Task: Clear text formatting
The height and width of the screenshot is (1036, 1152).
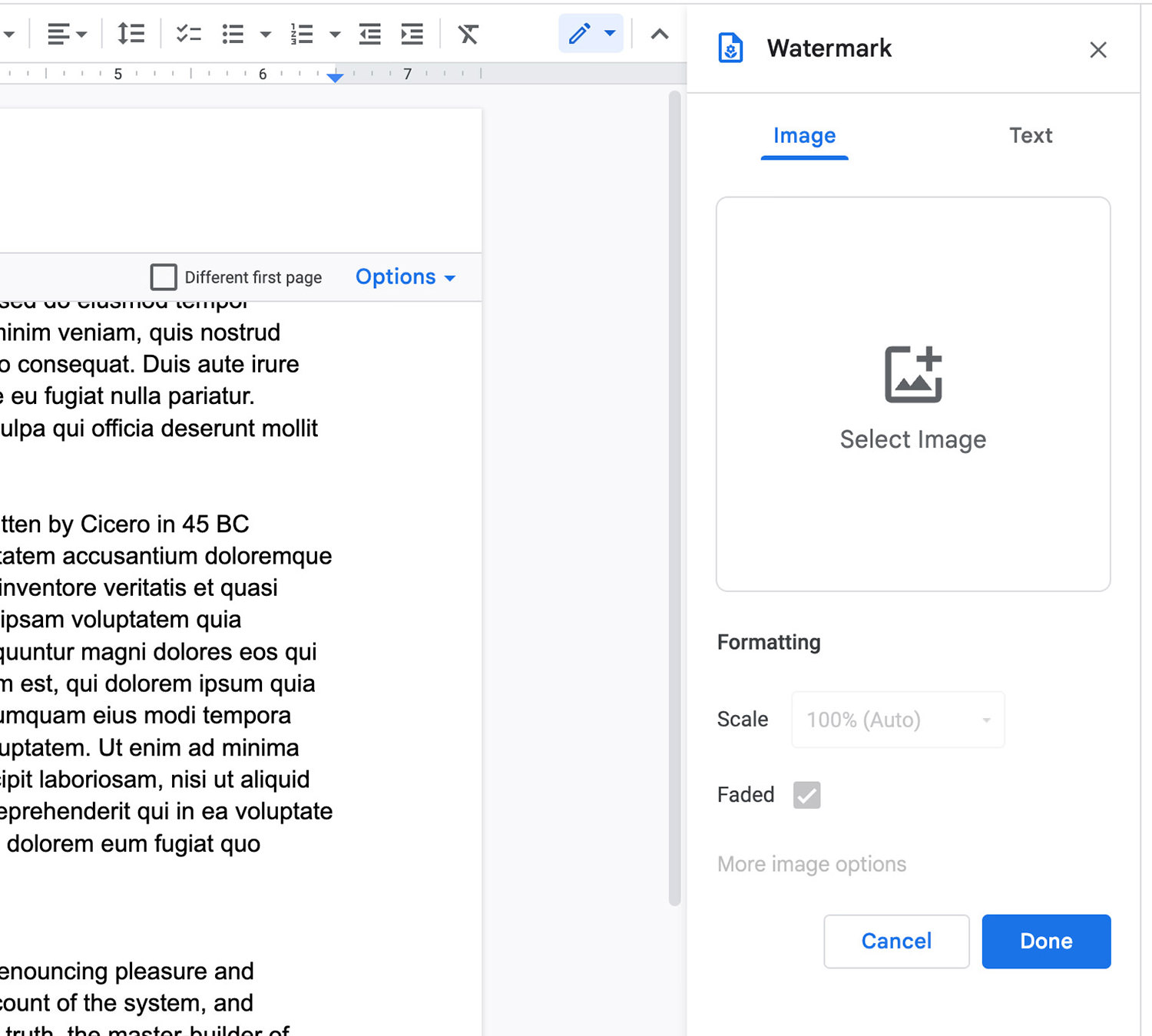Action: (x=468, y=34)
